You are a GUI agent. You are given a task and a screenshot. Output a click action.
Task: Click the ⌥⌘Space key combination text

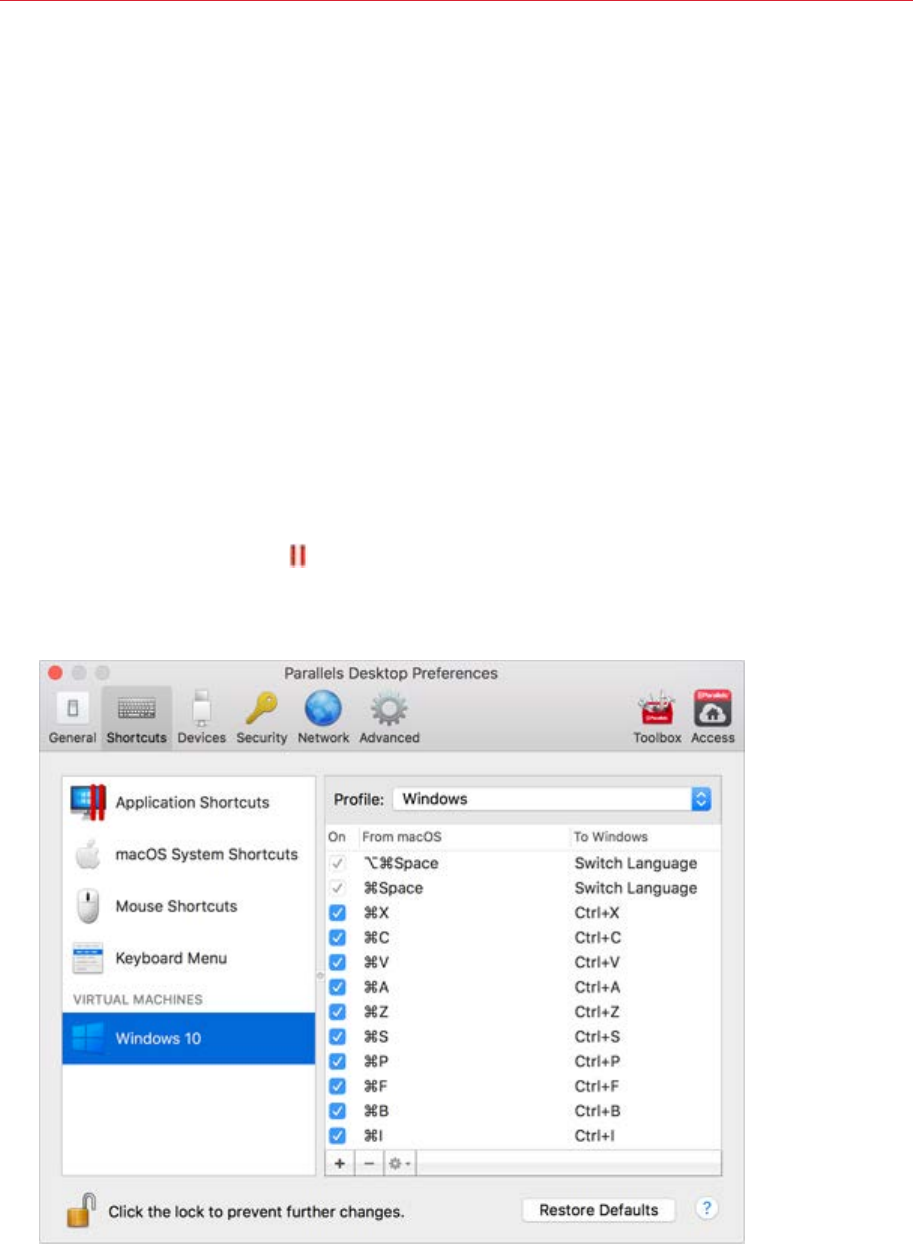coord(400,863)
